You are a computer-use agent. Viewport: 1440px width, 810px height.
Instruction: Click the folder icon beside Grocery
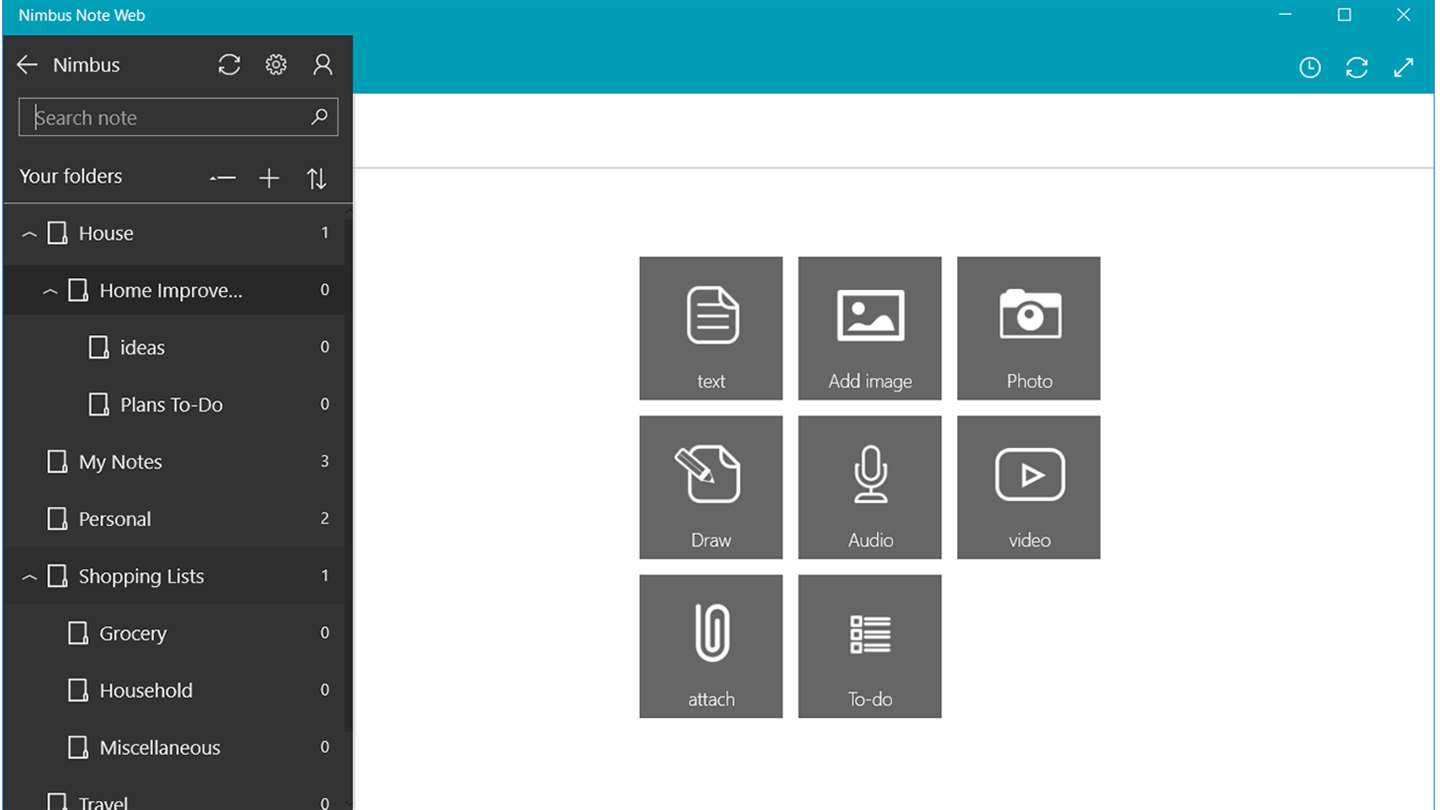78,633
